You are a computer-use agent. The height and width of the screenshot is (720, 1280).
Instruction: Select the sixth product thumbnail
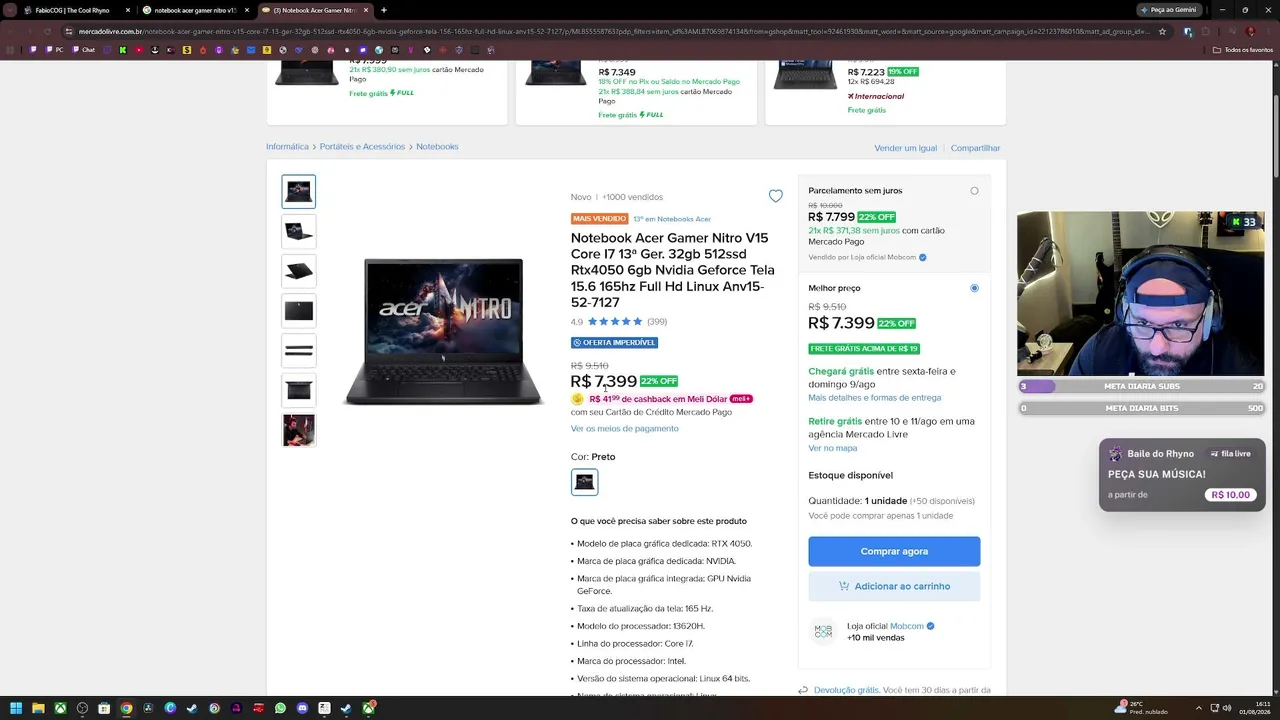coord(299,390)
